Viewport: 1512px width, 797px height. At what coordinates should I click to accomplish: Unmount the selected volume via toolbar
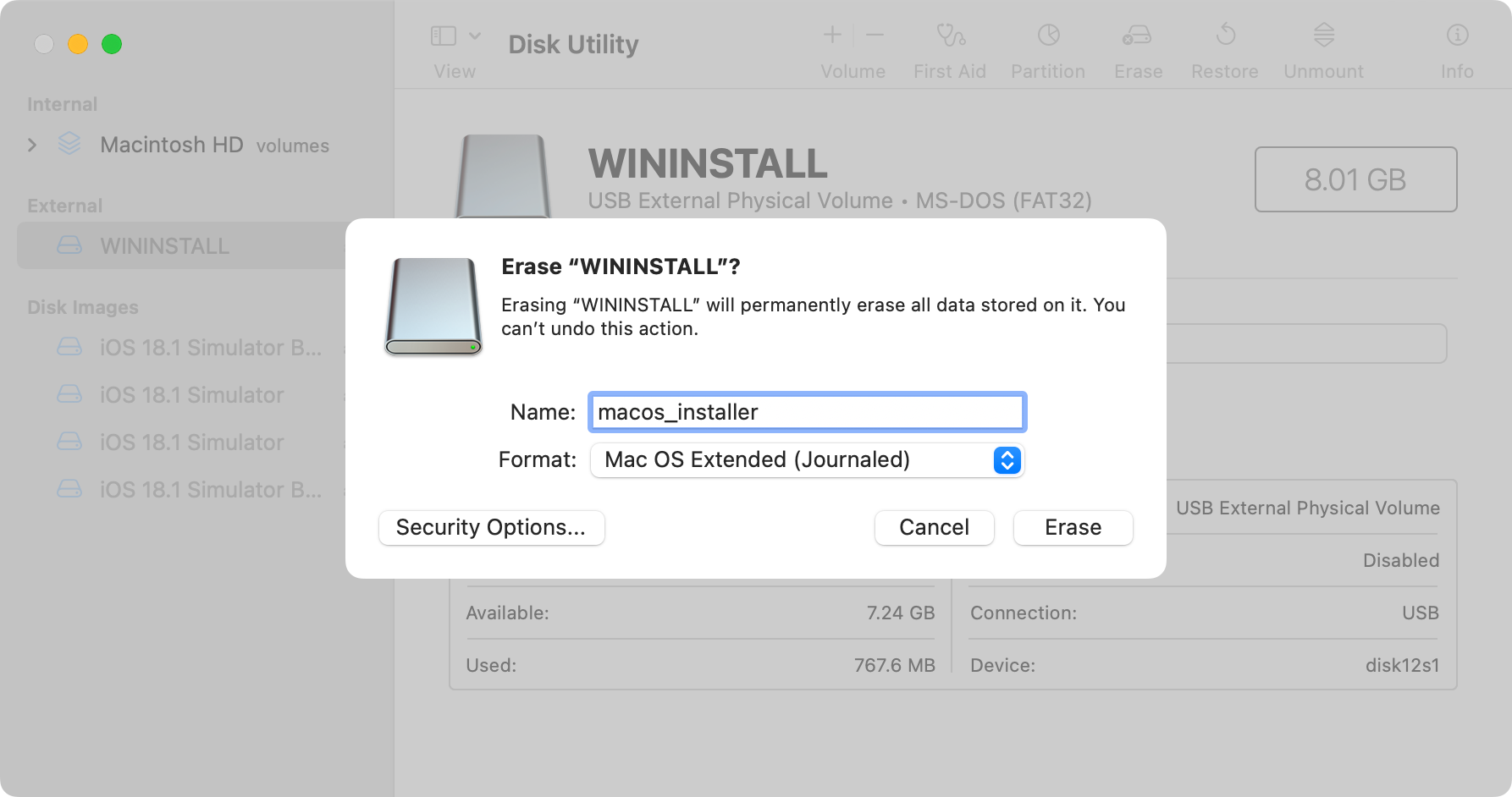1322,37
